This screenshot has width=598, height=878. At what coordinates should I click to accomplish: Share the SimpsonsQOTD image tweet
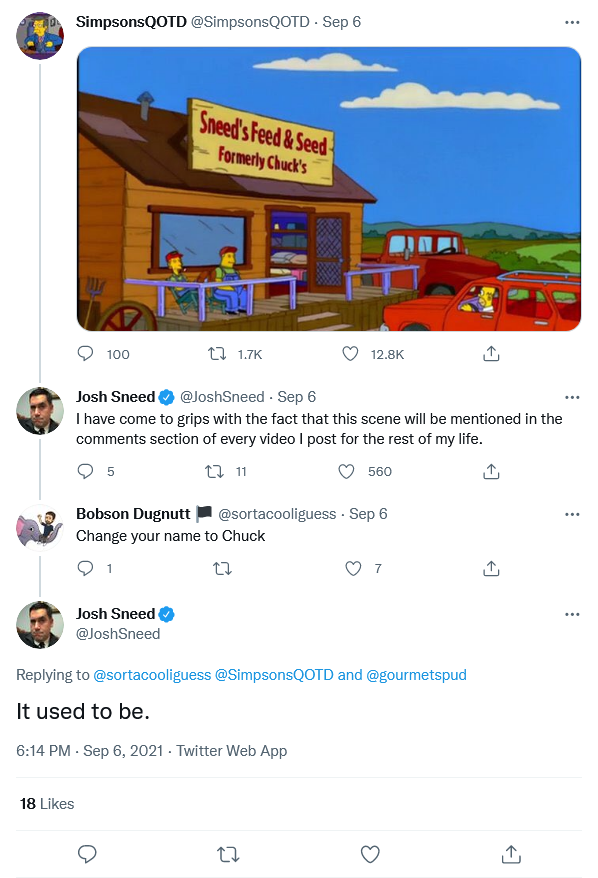coord(491,353)
